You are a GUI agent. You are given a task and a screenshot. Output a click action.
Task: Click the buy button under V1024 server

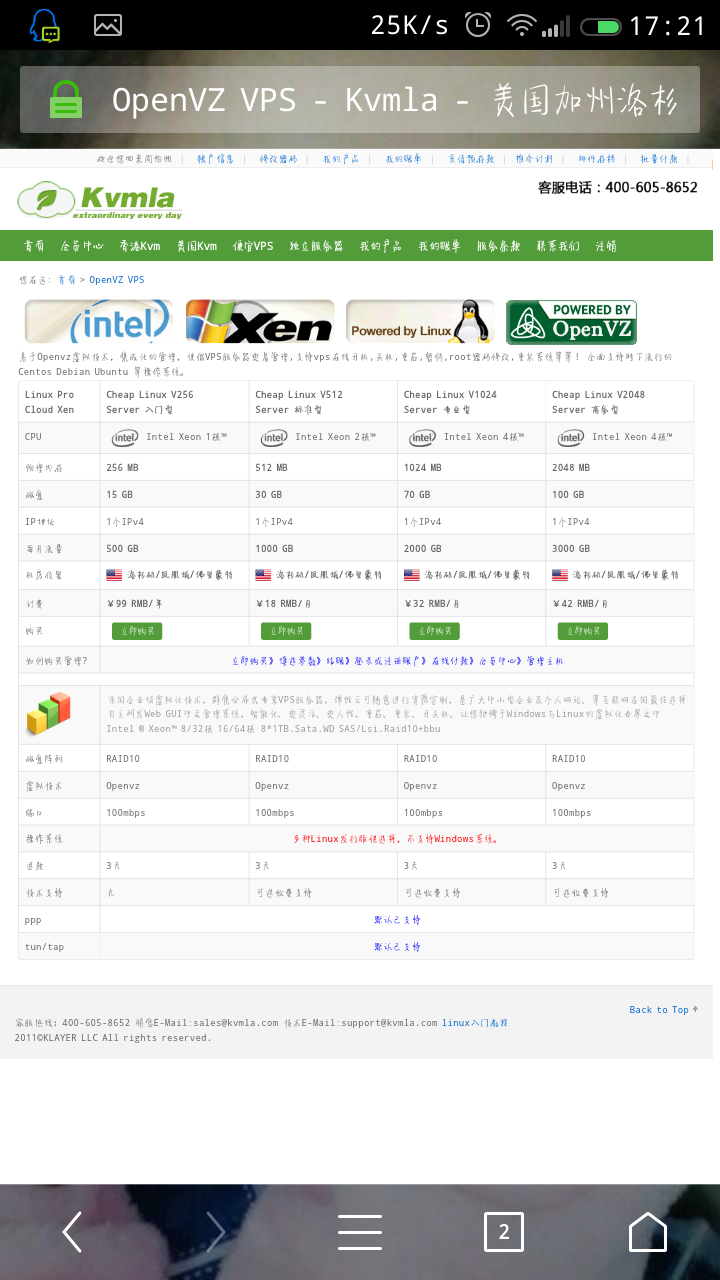pyautogui.click(x=435, y=631)
